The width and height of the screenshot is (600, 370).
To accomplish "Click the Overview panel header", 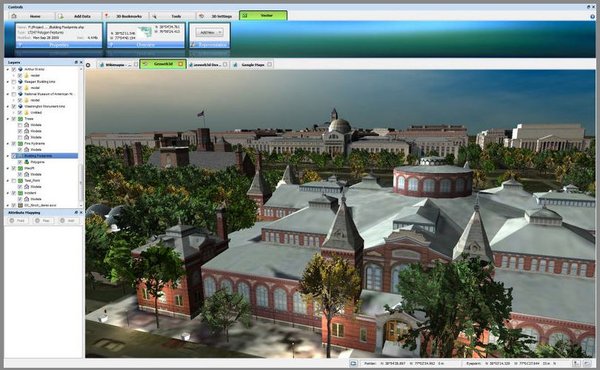I will [x=146, y=45].
